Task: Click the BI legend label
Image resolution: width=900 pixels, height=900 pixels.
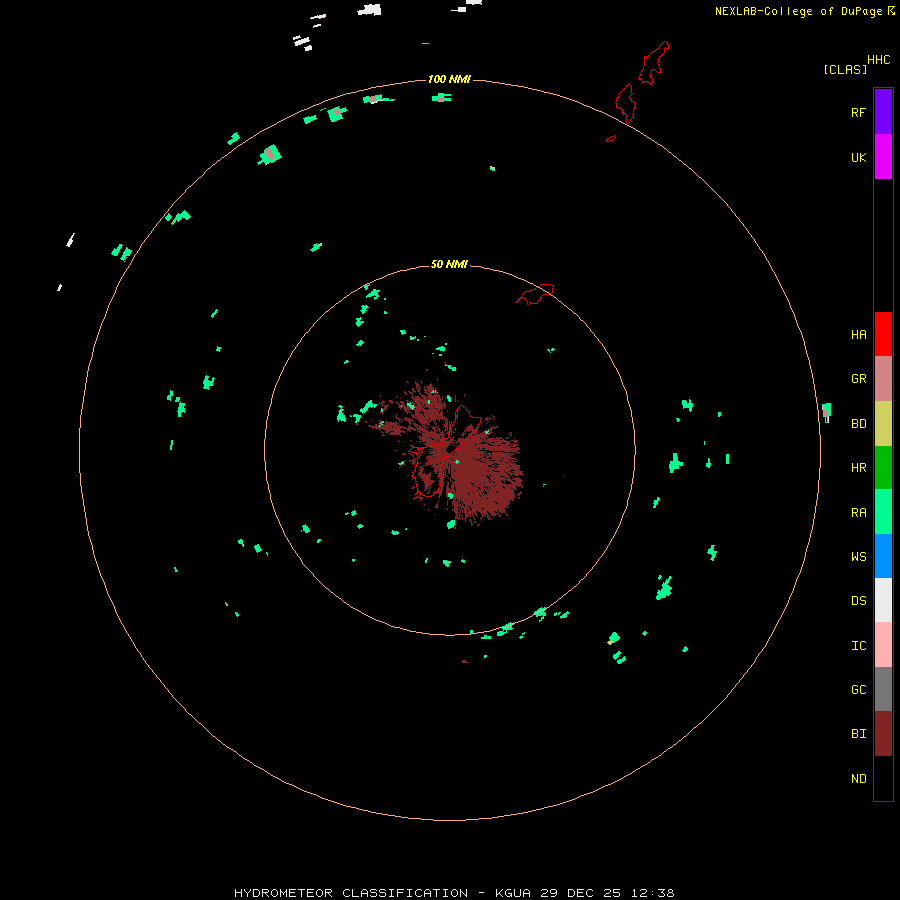Action: coord(858,734)
